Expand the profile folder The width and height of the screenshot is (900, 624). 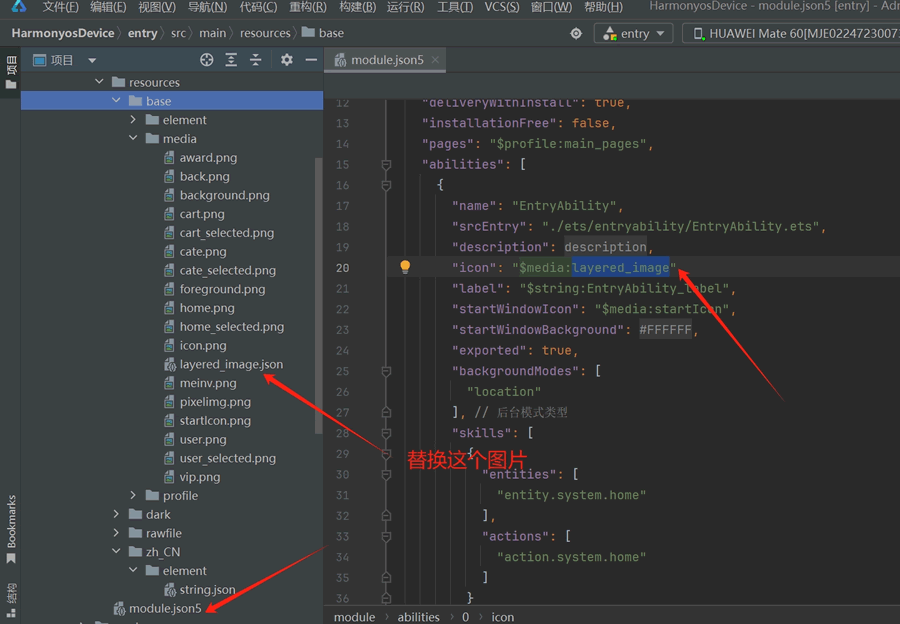point(133,495)
